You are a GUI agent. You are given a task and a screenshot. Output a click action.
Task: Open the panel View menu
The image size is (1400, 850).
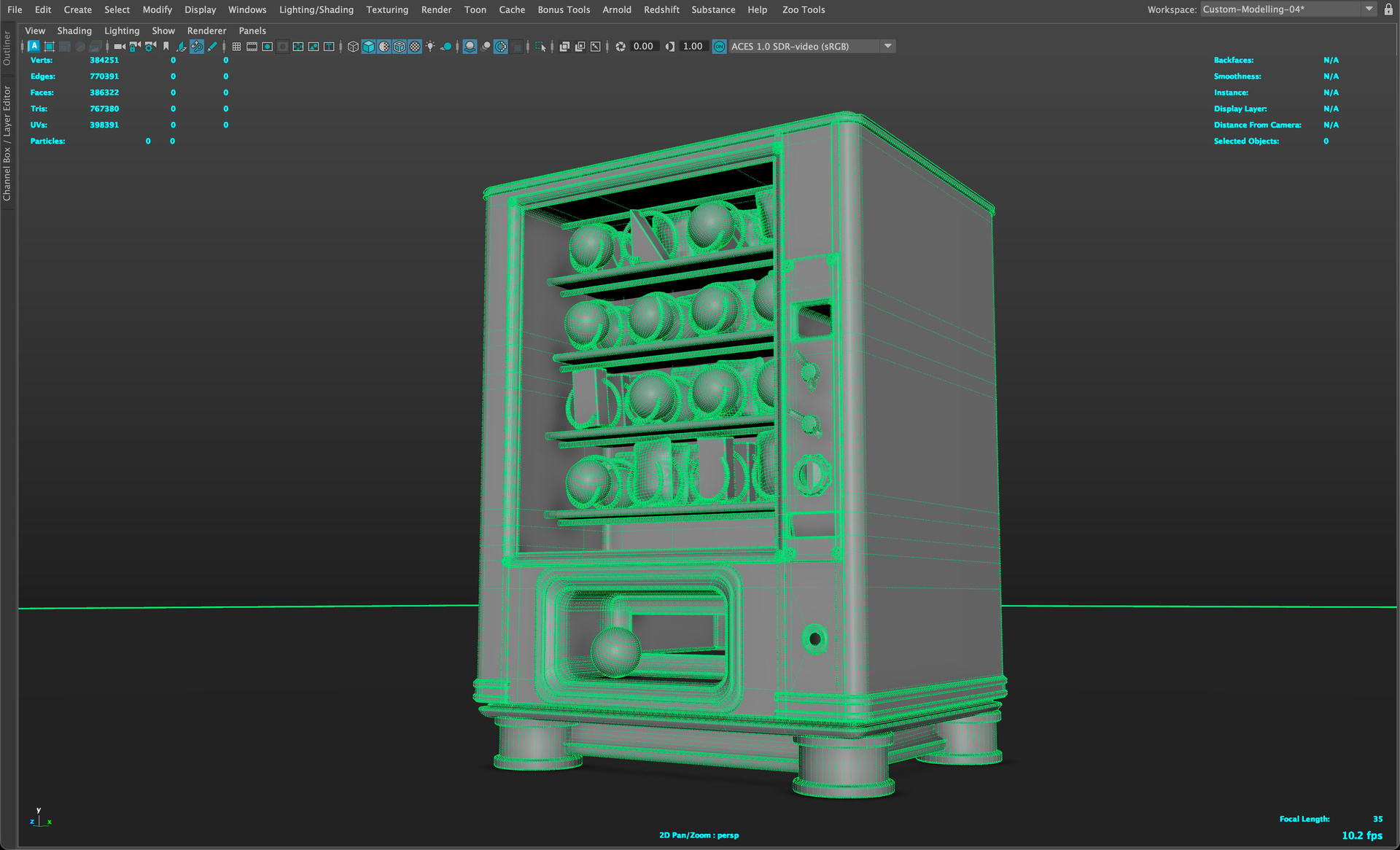click(35, 31)
